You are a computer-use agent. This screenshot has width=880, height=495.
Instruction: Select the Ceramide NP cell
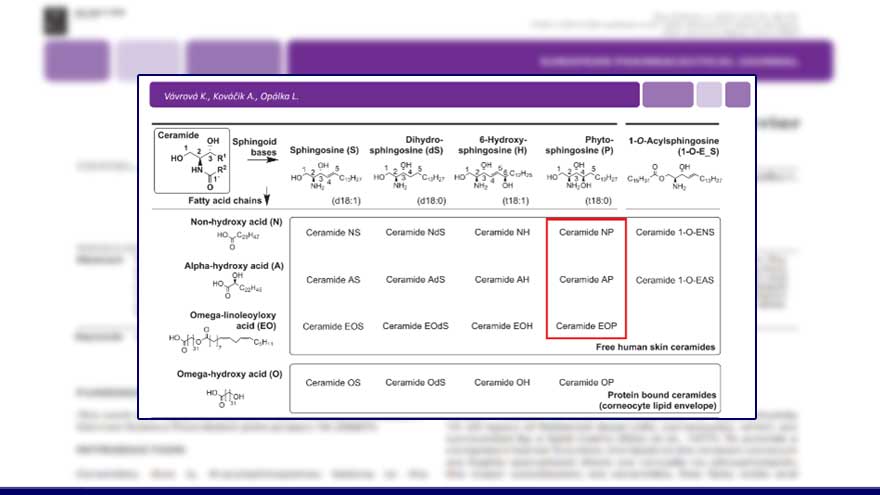pos(585,232)
